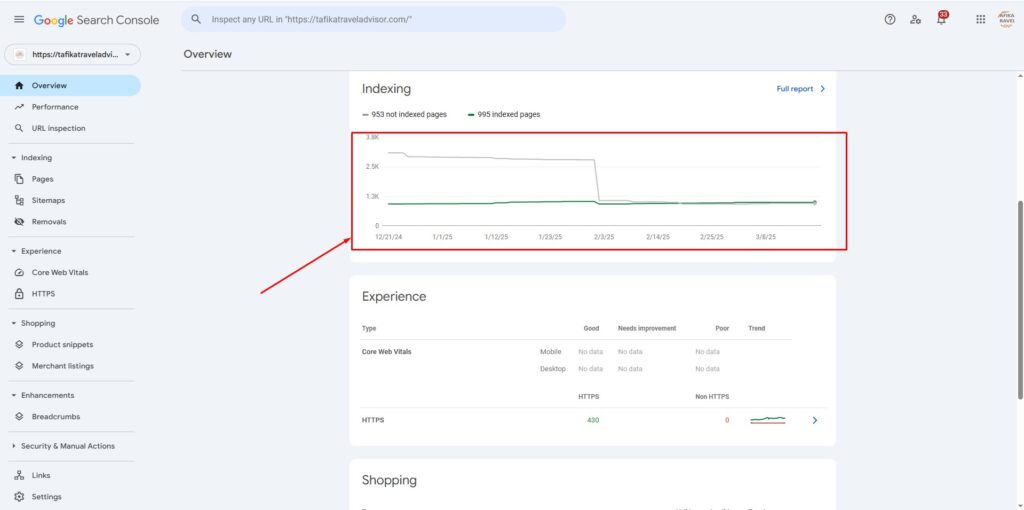The image size is (1024, 510).
Task: Click the Settings gear icon
Action: click(19, 497)
